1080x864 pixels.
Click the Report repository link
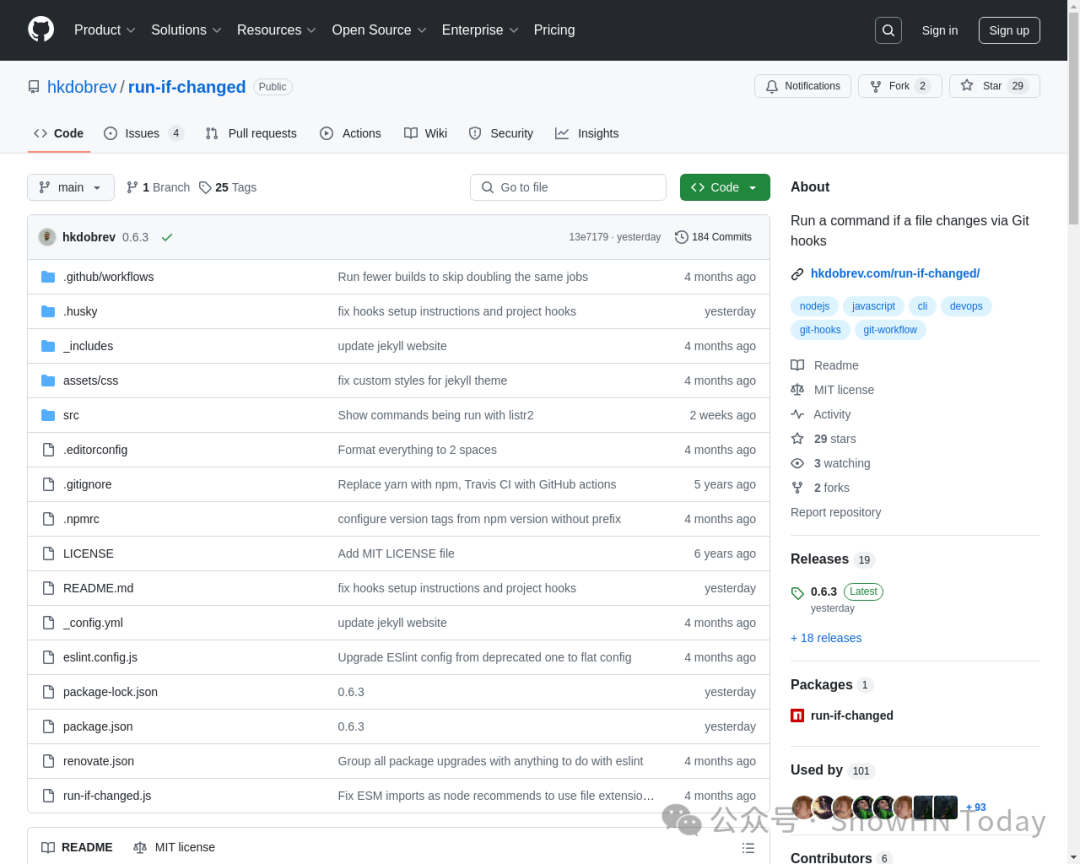click(x=835, y=513)
